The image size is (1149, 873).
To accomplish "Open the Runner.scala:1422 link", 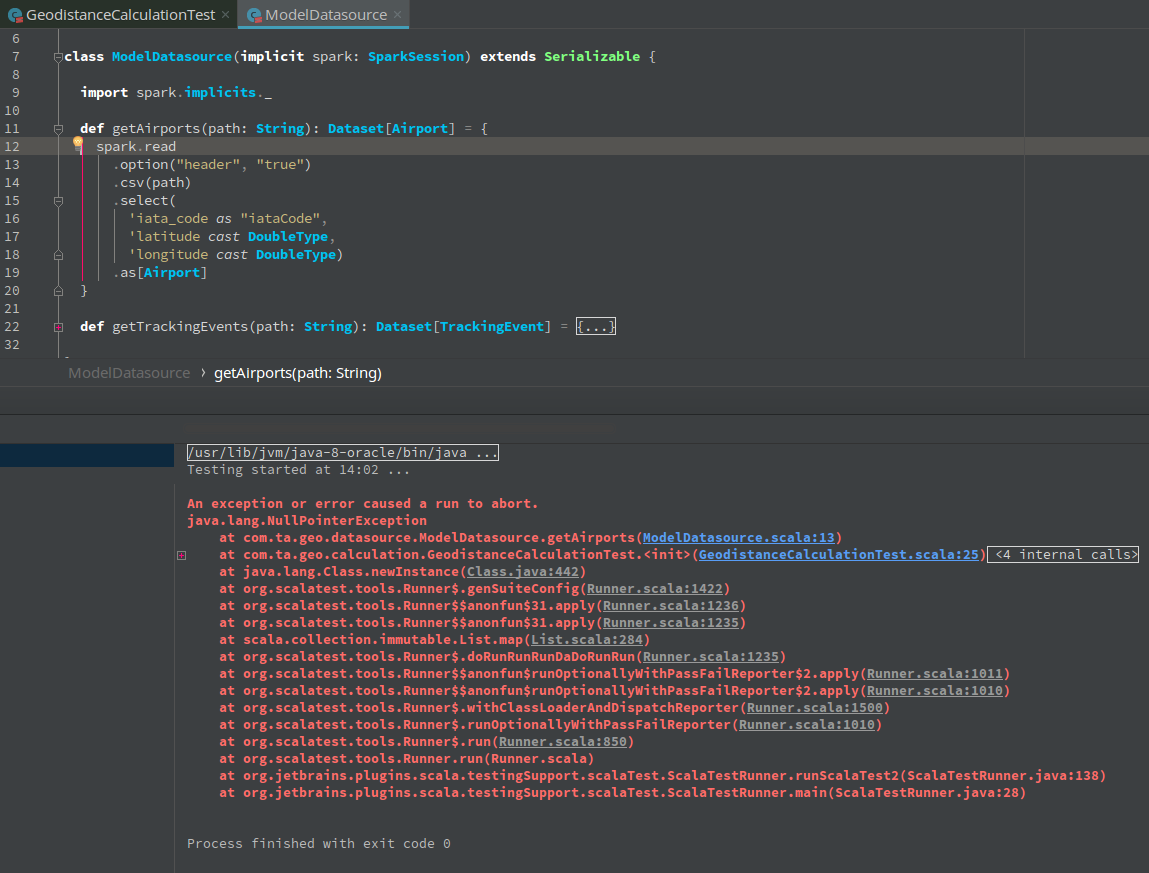I will [654, 588].
